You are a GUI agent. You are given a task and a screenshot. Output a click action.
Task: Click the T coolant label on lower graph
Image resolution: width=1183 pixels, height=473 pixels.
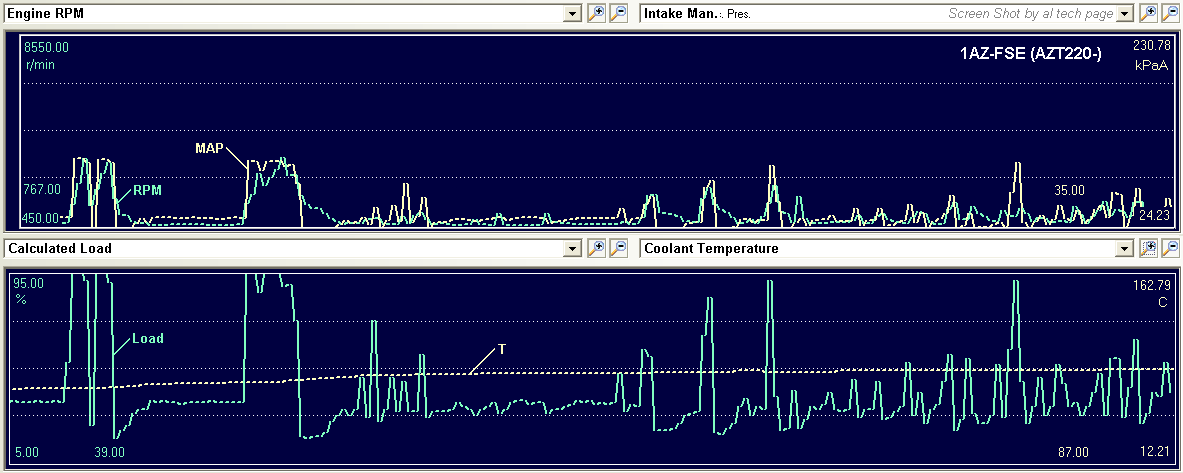tap(502, 349)
